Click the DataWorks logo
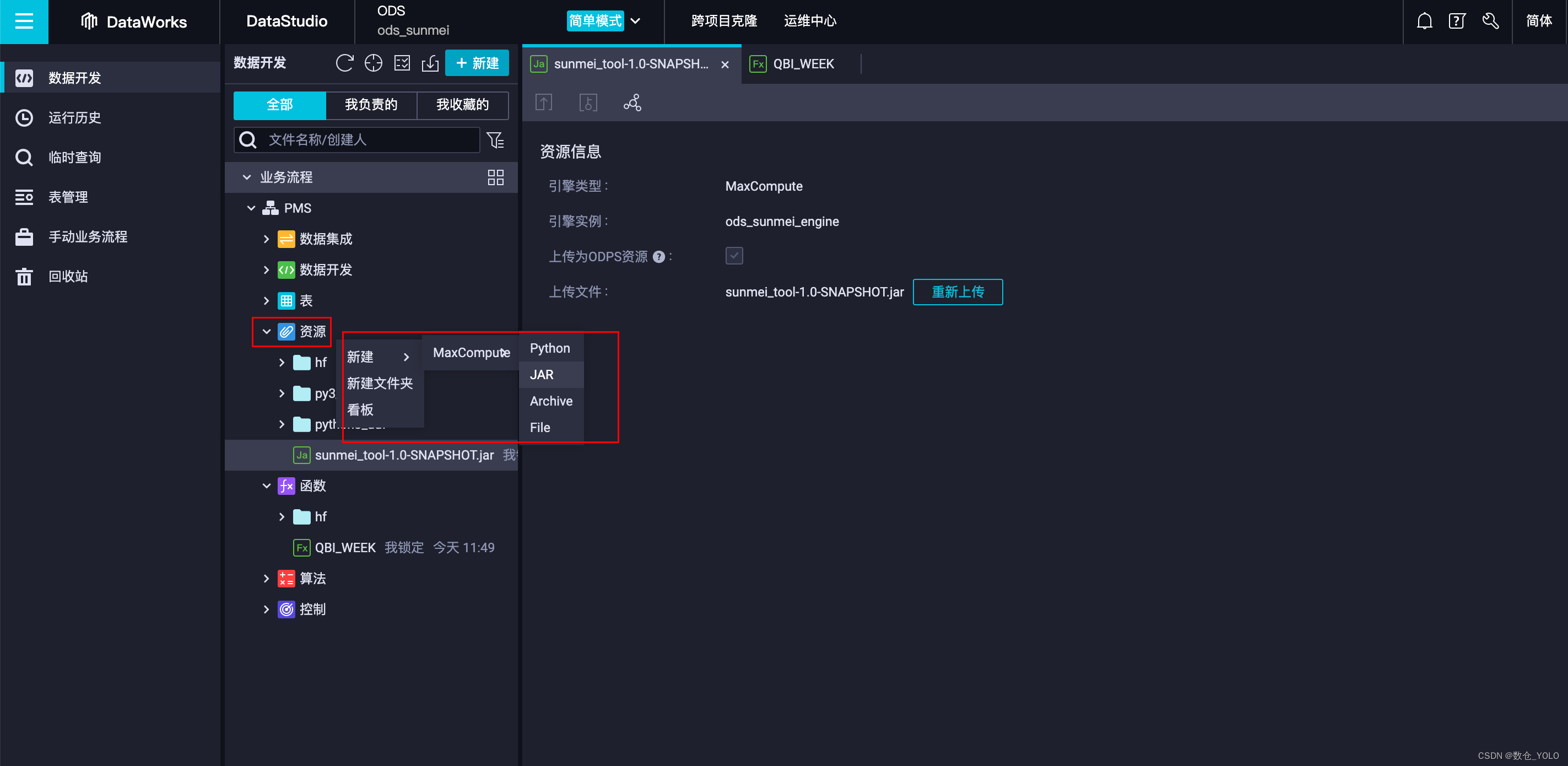 click(x=134, y=21)
